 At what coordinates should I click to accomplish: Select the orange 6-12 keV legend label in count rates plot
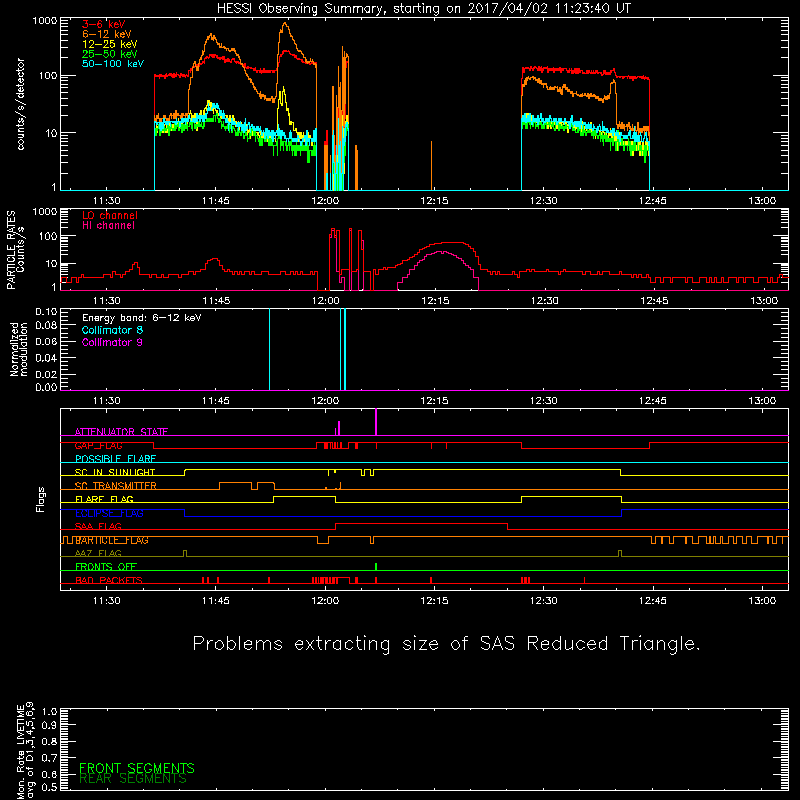(107, 34)
